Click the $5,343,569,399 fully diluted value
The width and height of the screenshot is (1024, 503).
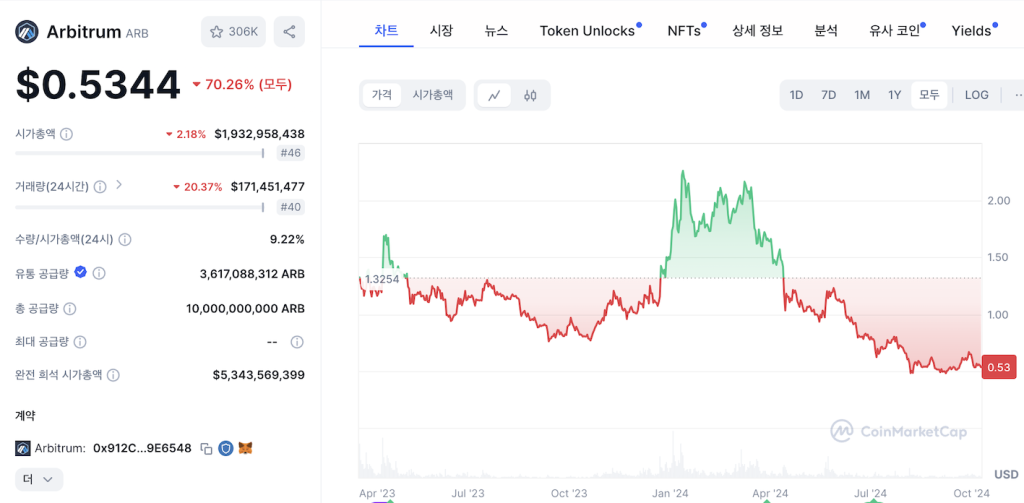259,375
